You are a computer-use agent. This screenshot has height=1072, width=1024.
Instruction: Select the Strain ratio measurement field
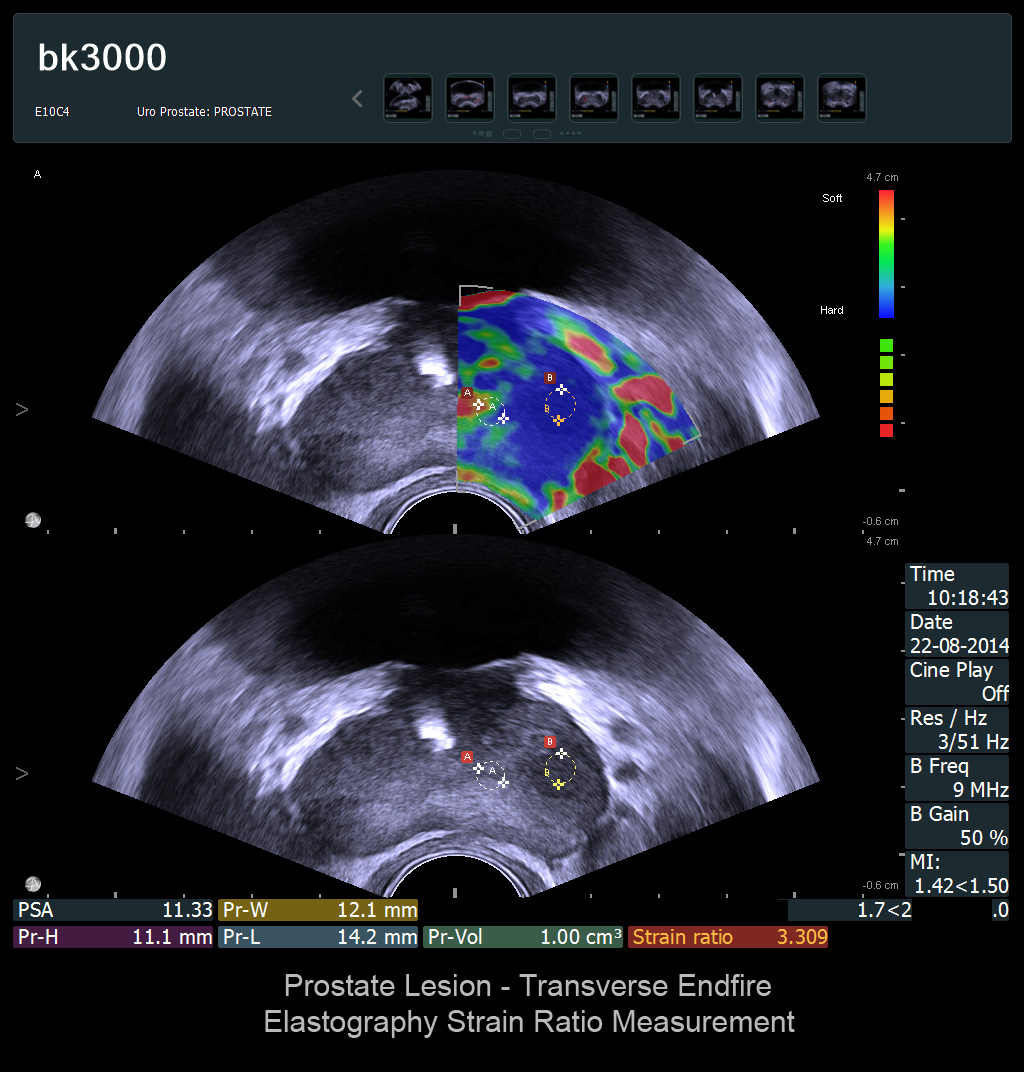coord(728,937)
